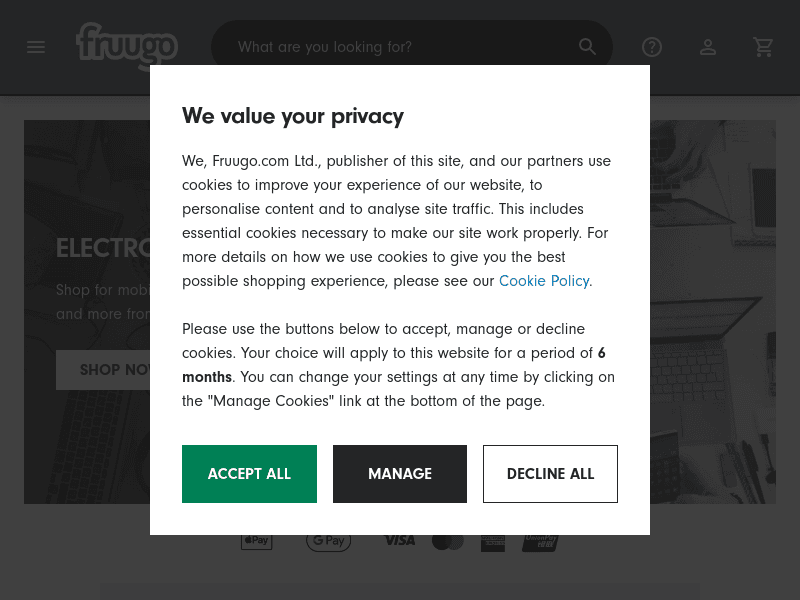This screenshot has width=800, height=600.
Task: Open the help question mark icon
Action: tap(652, 47)
